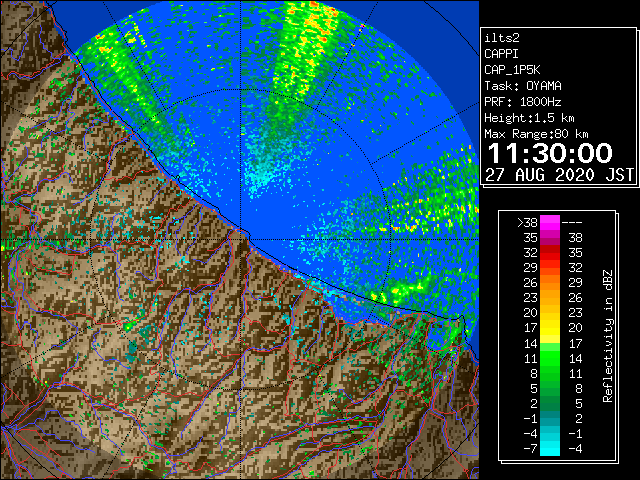Screen dimensions: 640x480
Task: Click the 'CAPPI' product label
Action: coord(501,54)
